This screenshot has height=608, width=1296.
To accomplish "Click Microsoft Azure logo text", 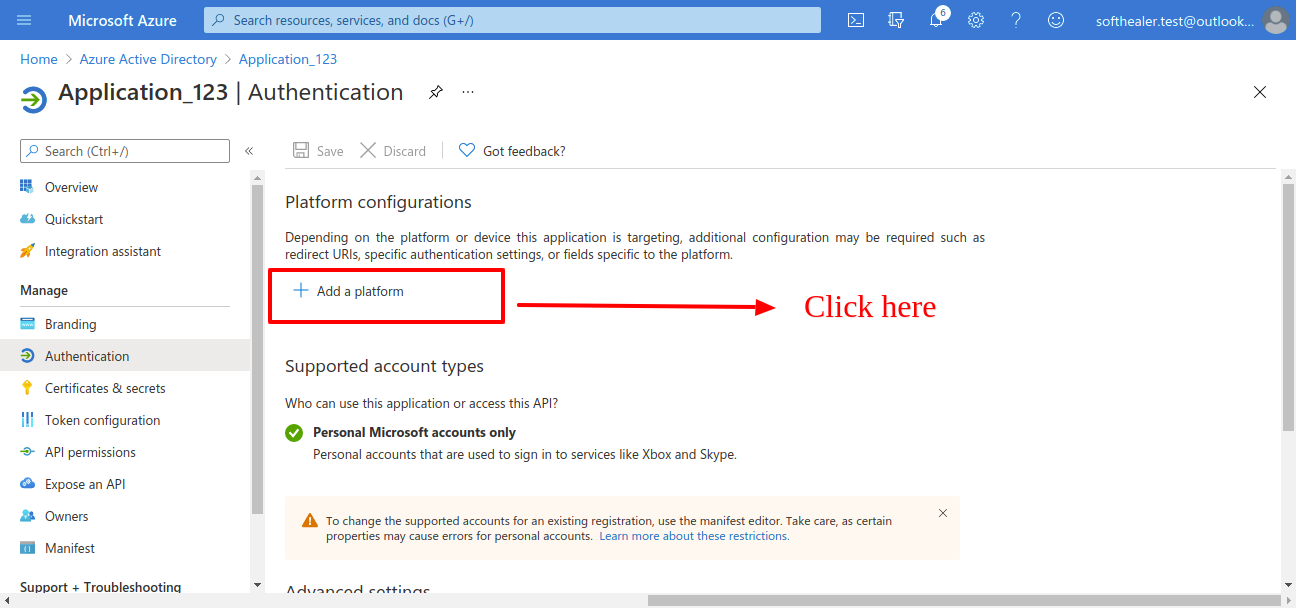I will point(122,20).
